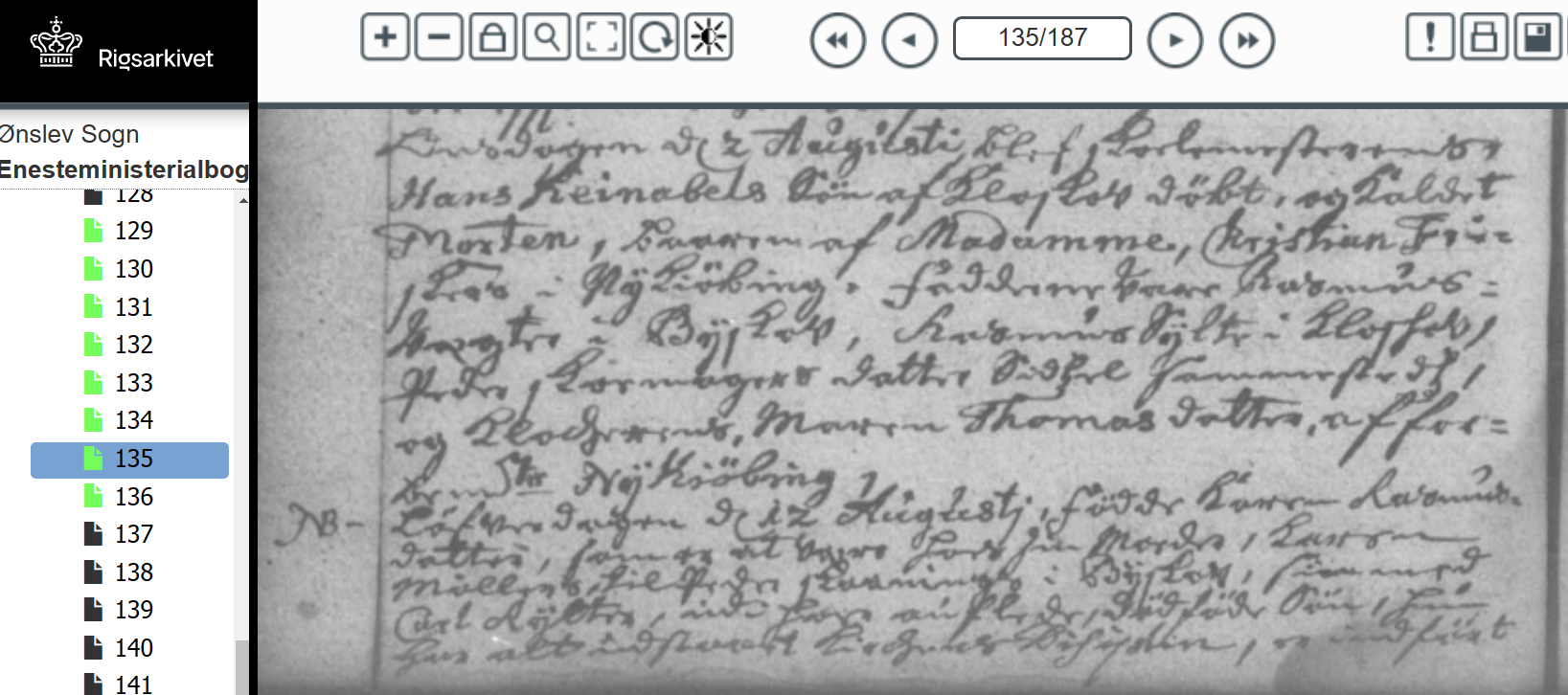
Task: Skip forward several pages with double-right arrows
Action: tap(1247, 40)
